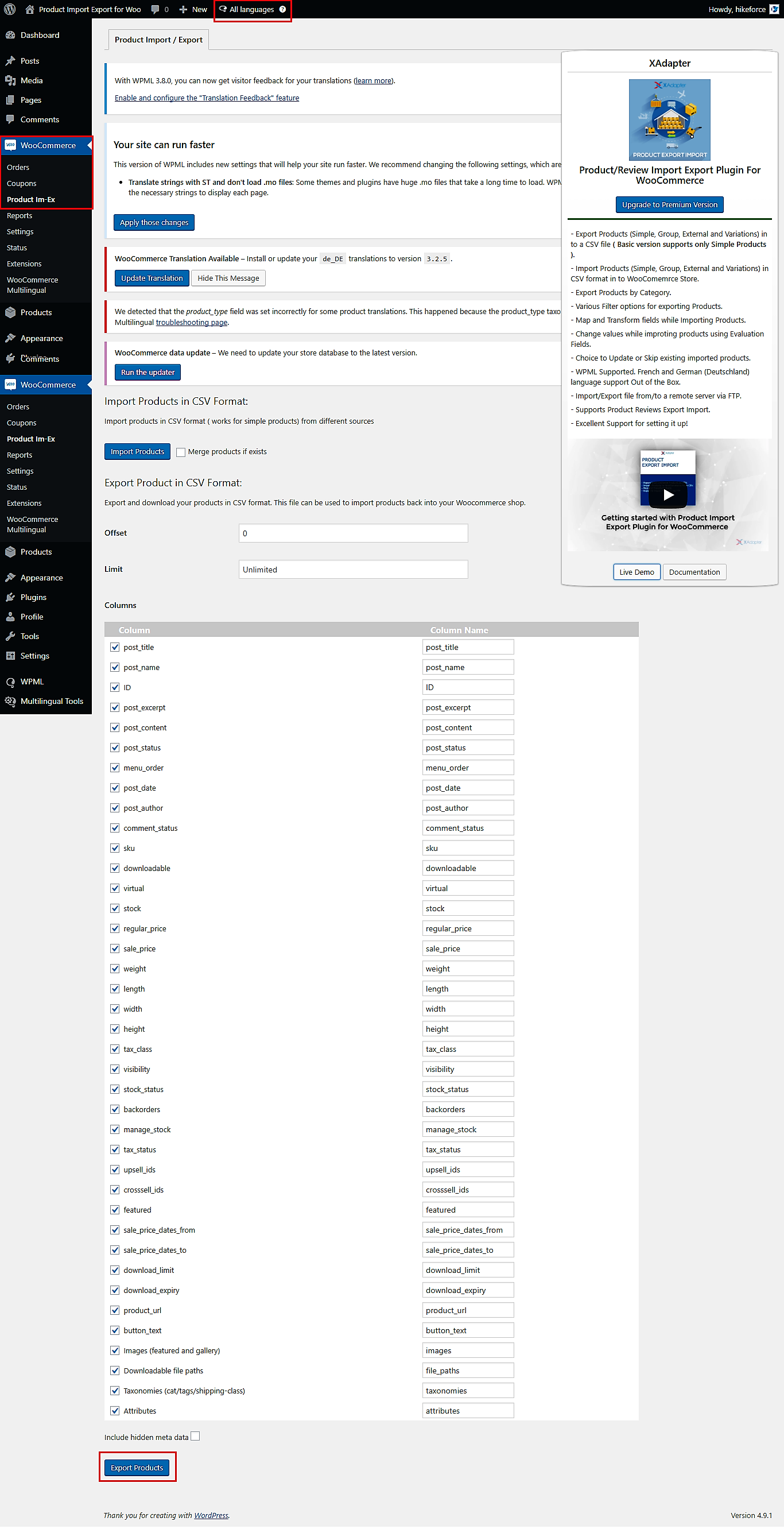
Task: Click the Plugins plug icon
Action: 10,597
